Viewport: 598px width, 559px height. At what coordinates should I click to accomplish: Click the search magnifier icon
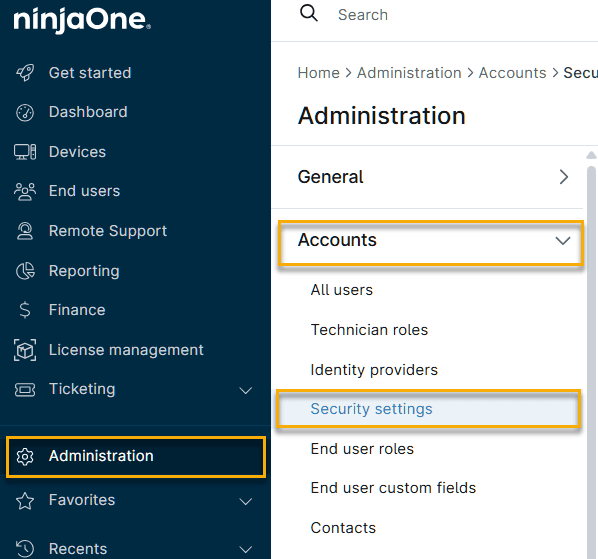tap(309, 14)
